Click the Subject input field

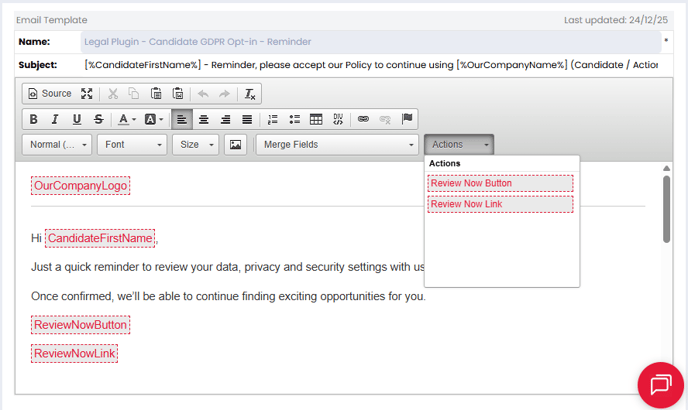(371, 65)
